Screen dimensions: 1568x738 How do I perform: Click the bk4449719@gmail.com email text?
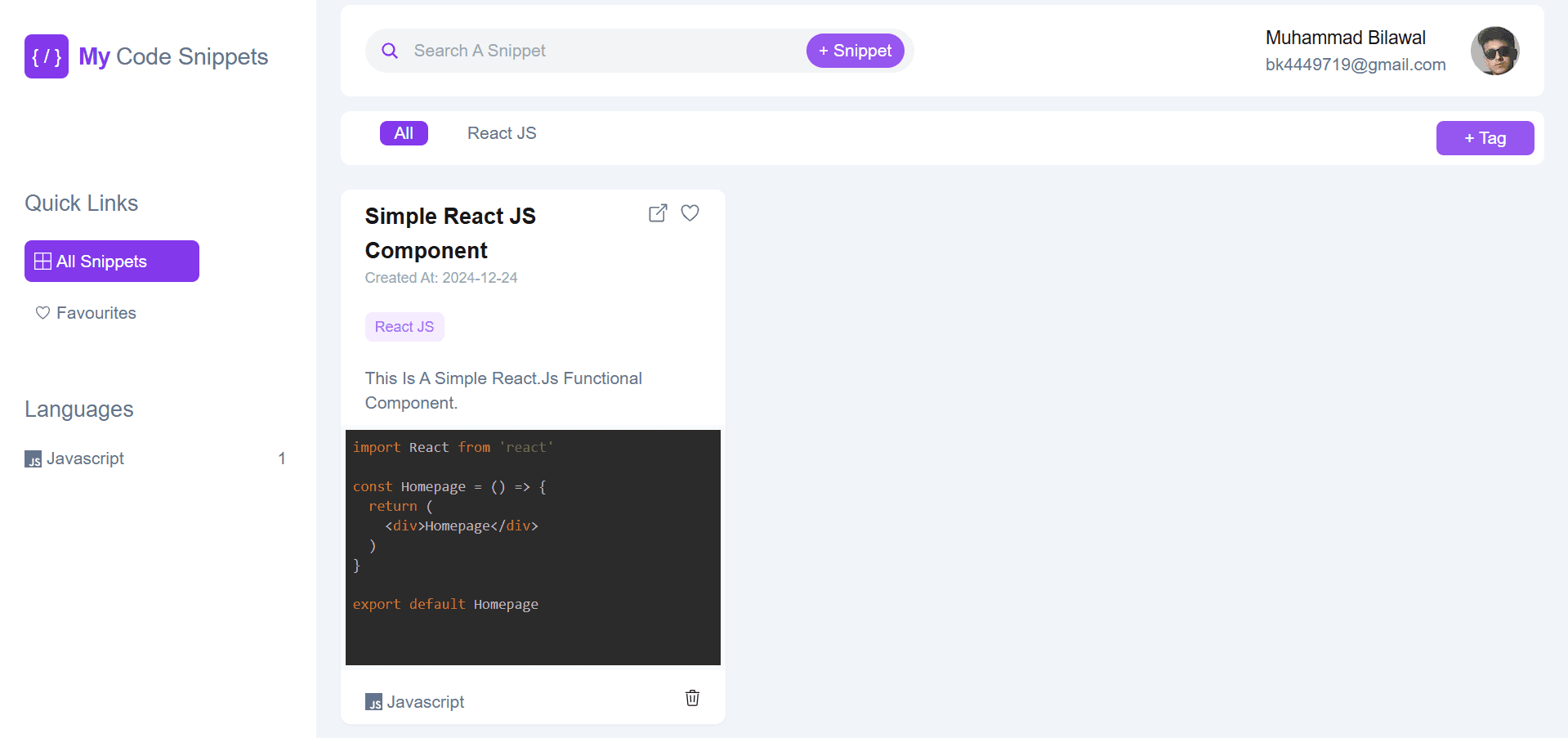(1356, 65)
